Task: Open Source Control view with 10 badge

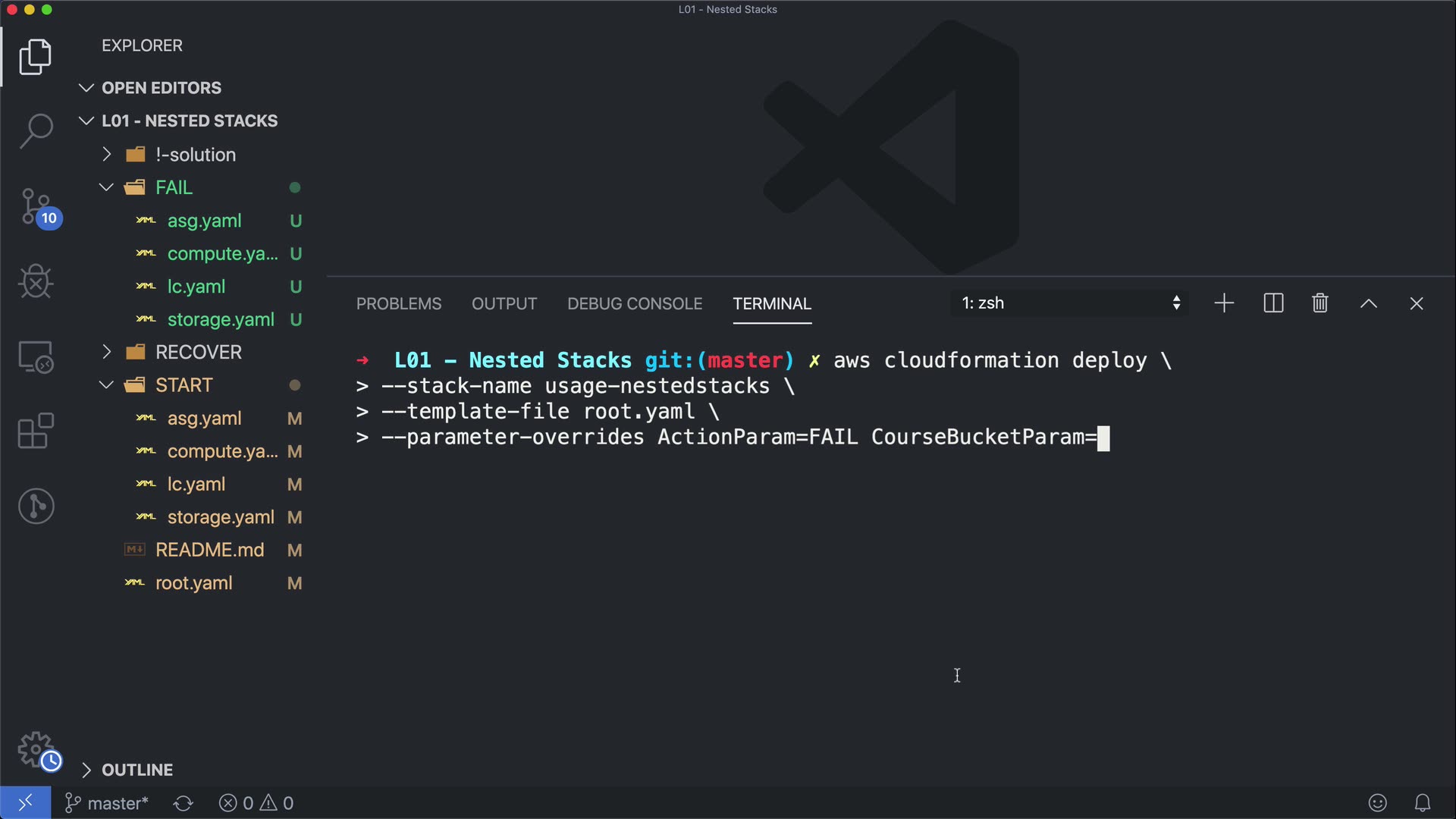Action: [x=36, y=206]
